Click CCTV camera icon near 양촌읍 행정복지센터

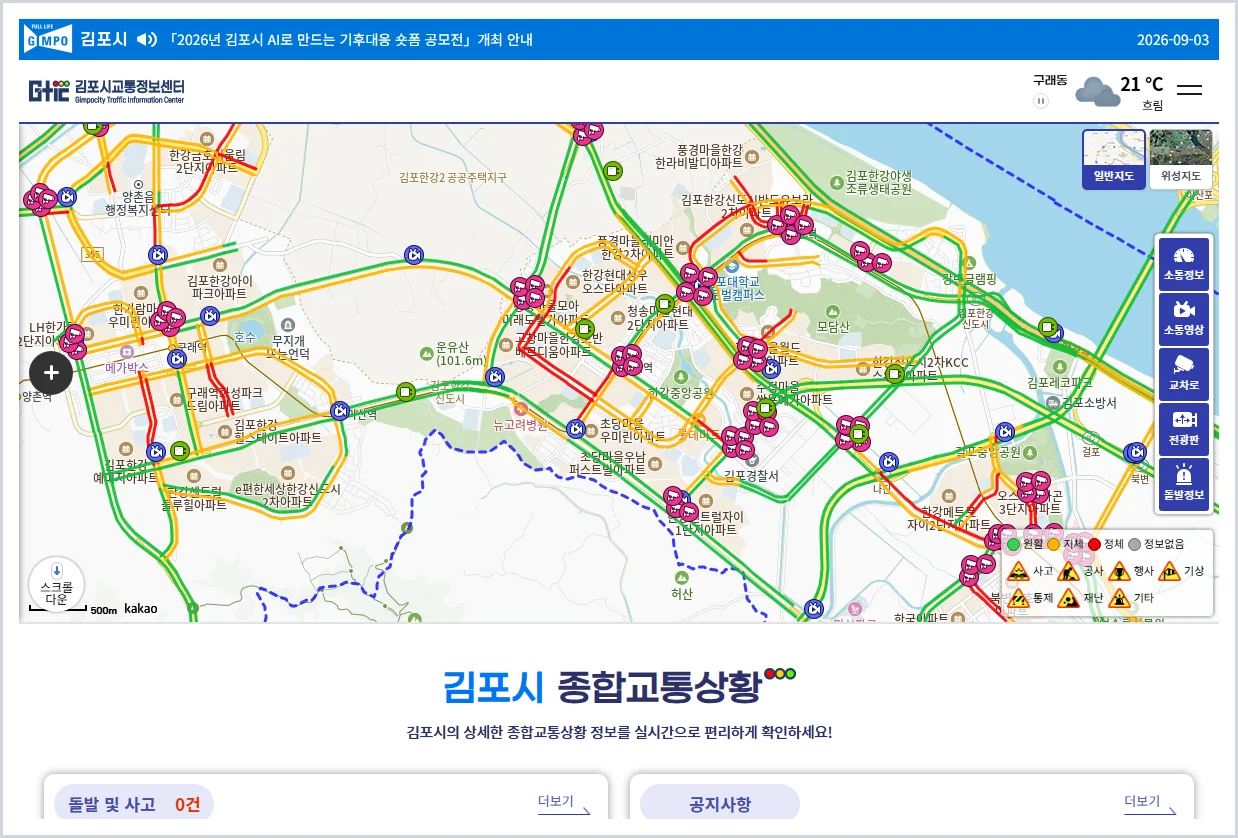point(67,197)
